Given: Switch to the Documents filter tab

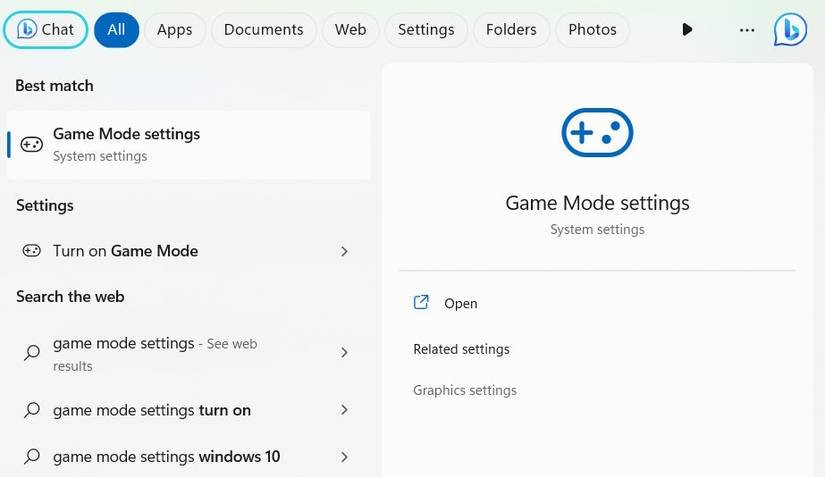Looking at the screenshot, I should [x=263, y=30].
